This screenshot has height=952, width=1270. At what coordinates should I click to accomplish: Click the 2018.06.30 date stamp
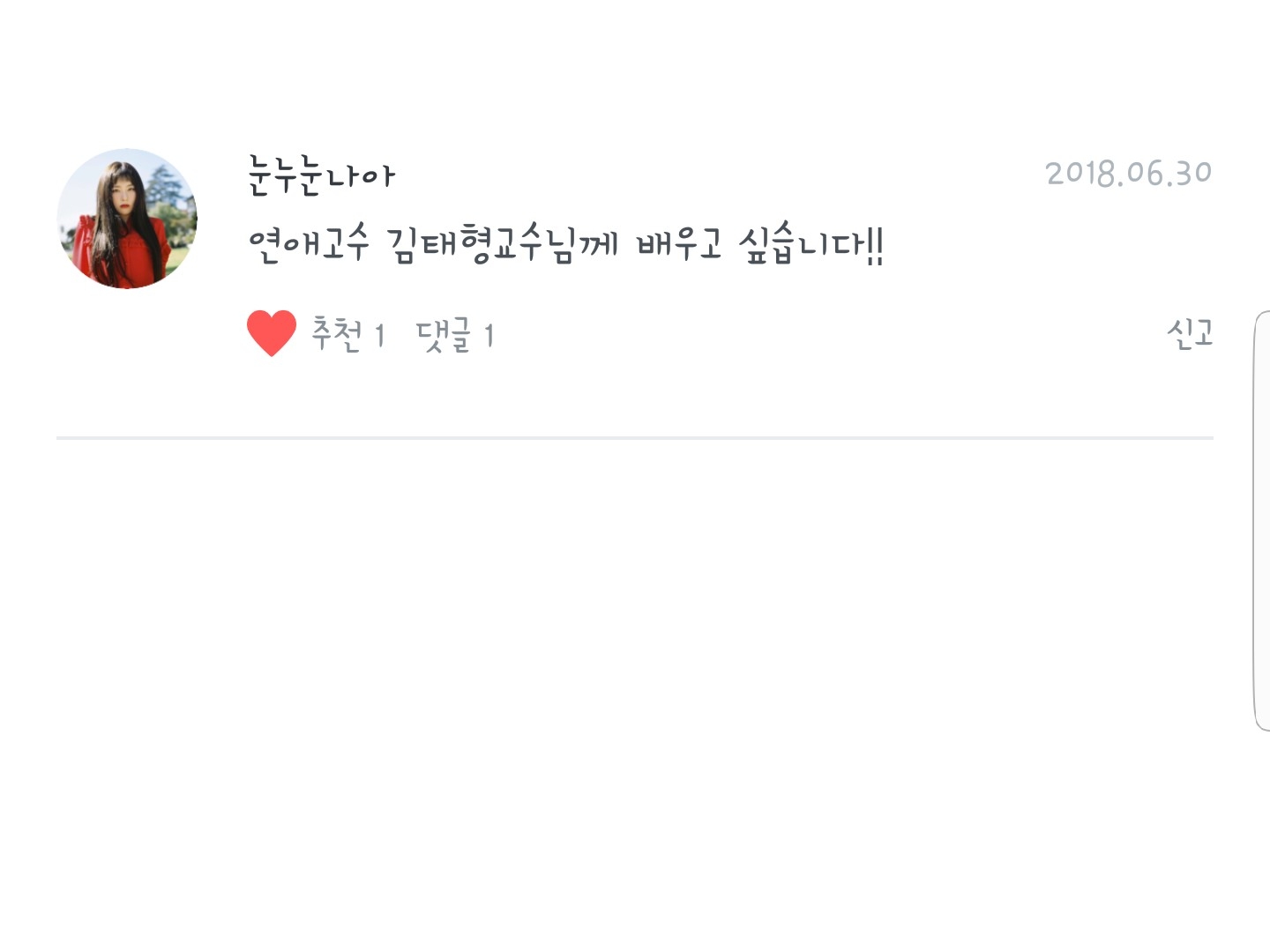tap(1129, 173)
